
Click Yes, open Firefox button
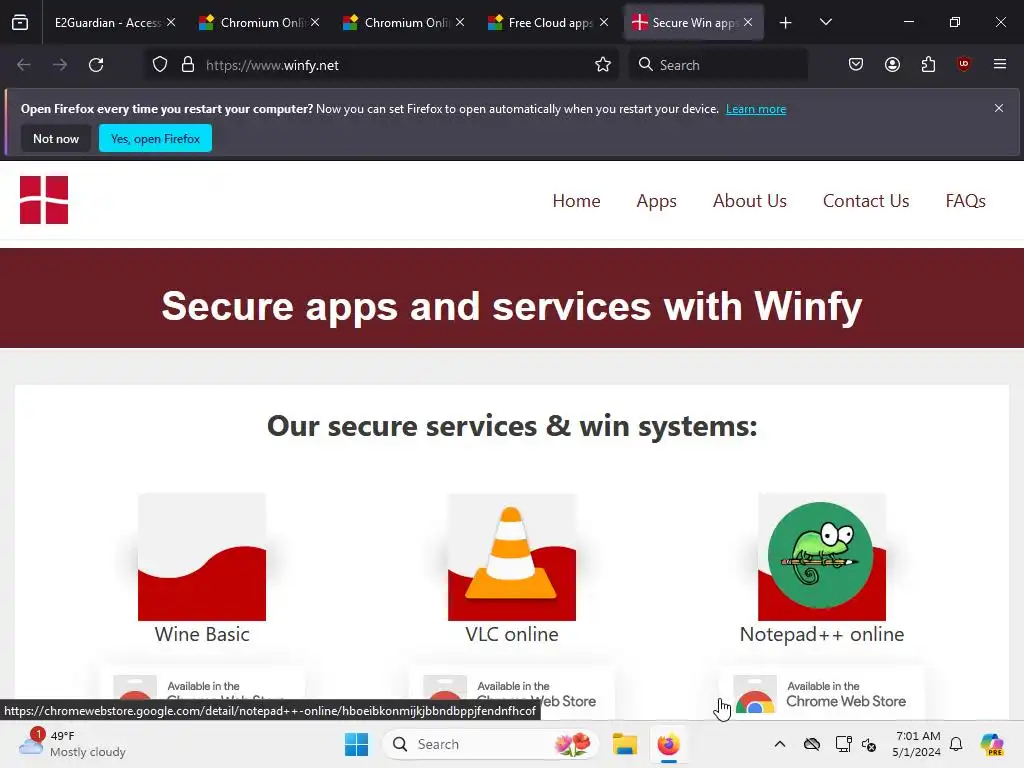(155, 138)
